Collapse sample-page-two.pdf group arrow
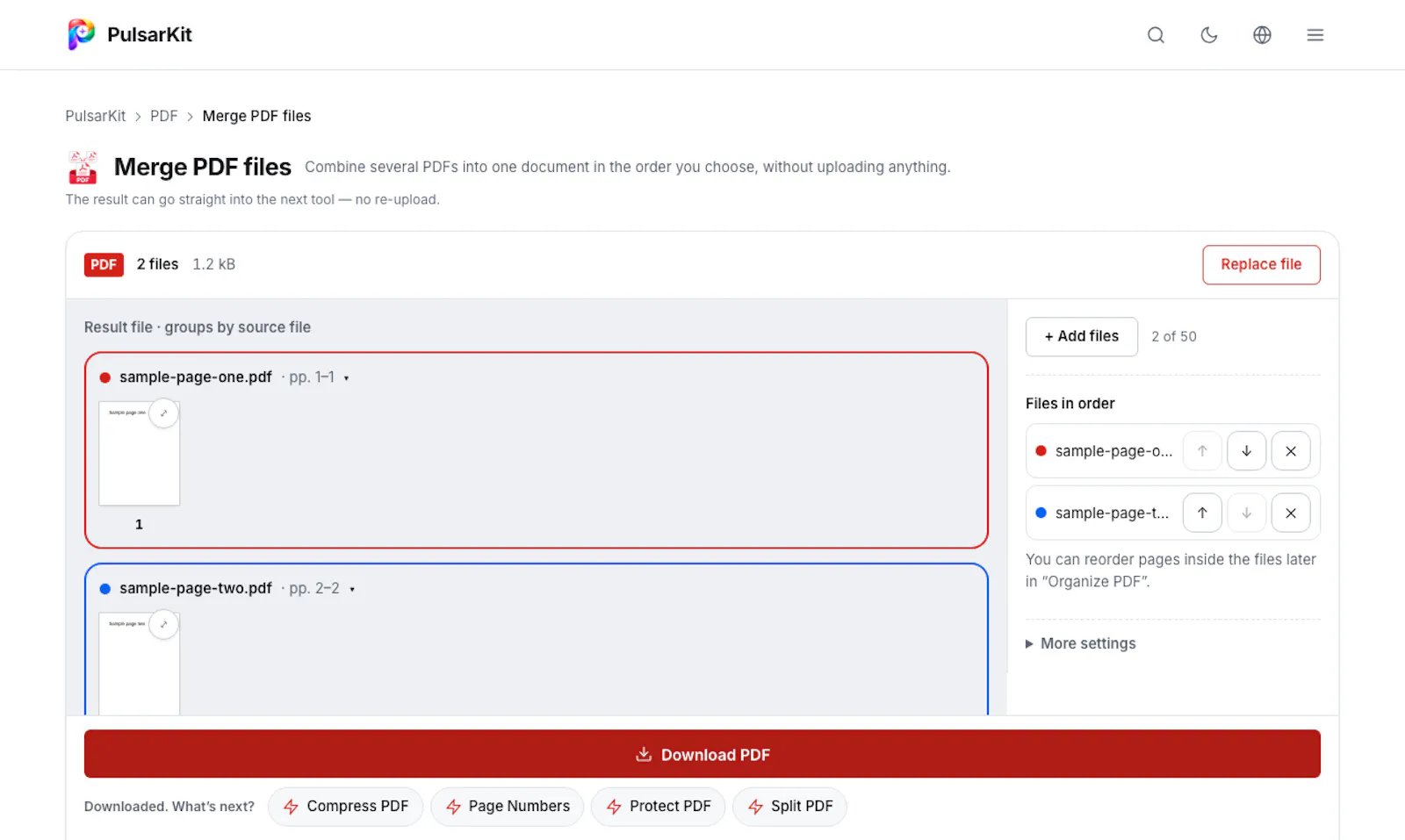The height and width of the screenshot is (840, 1405). pyautogui.click(x=352, y=590)
